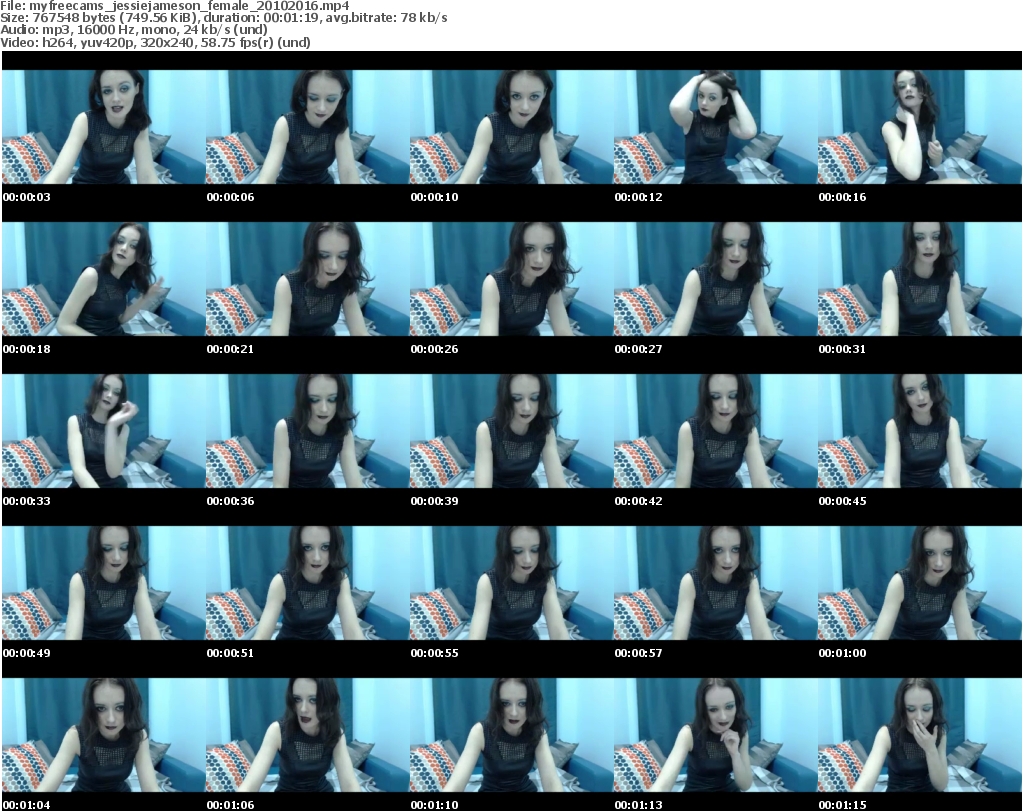Viewport: 1024px width, 811px height.
Task: Select the thumbnail above timestamp 00:00:55
Action: 511,583
